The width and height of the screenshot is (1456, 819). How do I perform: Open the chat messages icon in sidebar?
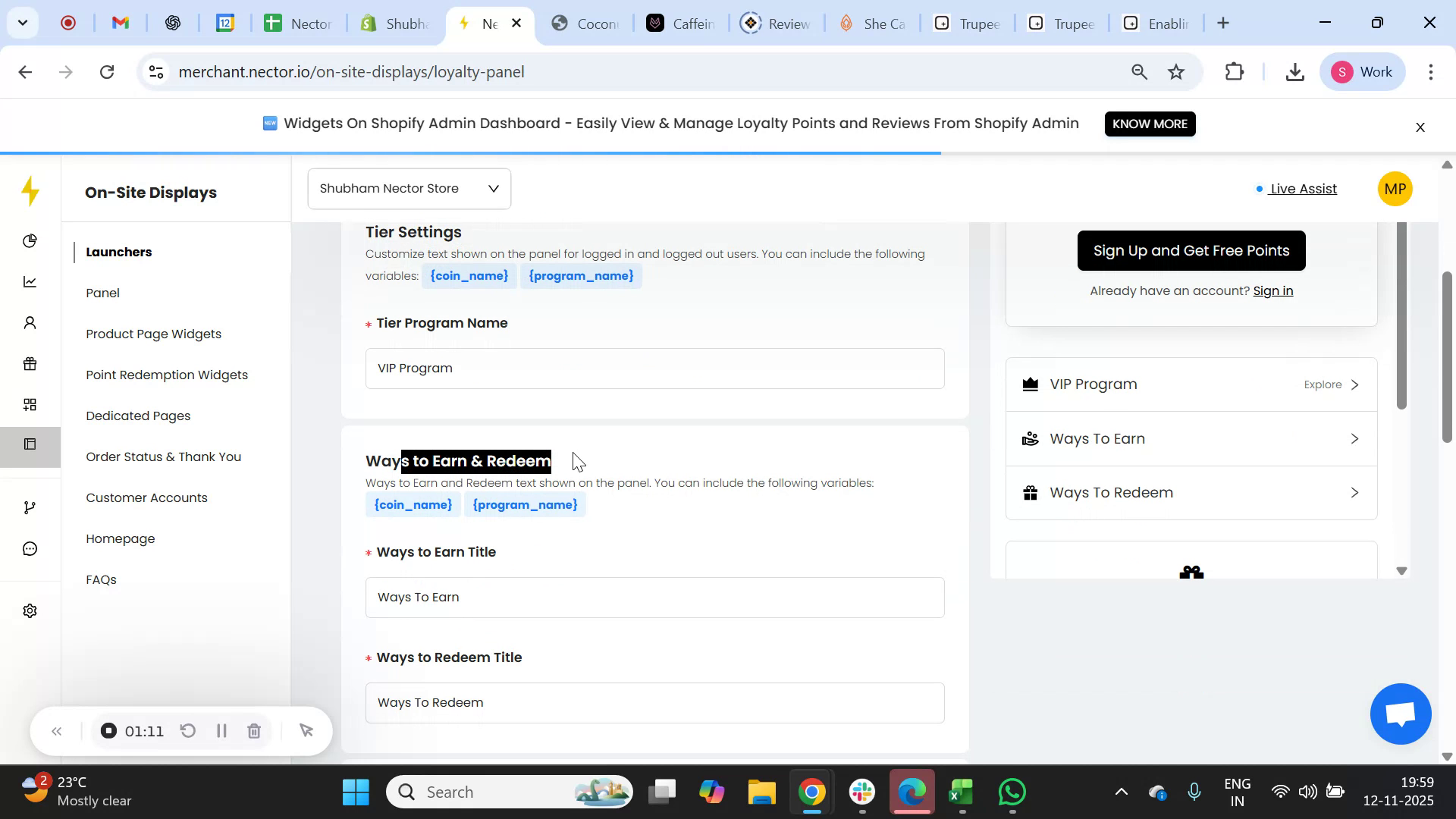pos(30,548)
